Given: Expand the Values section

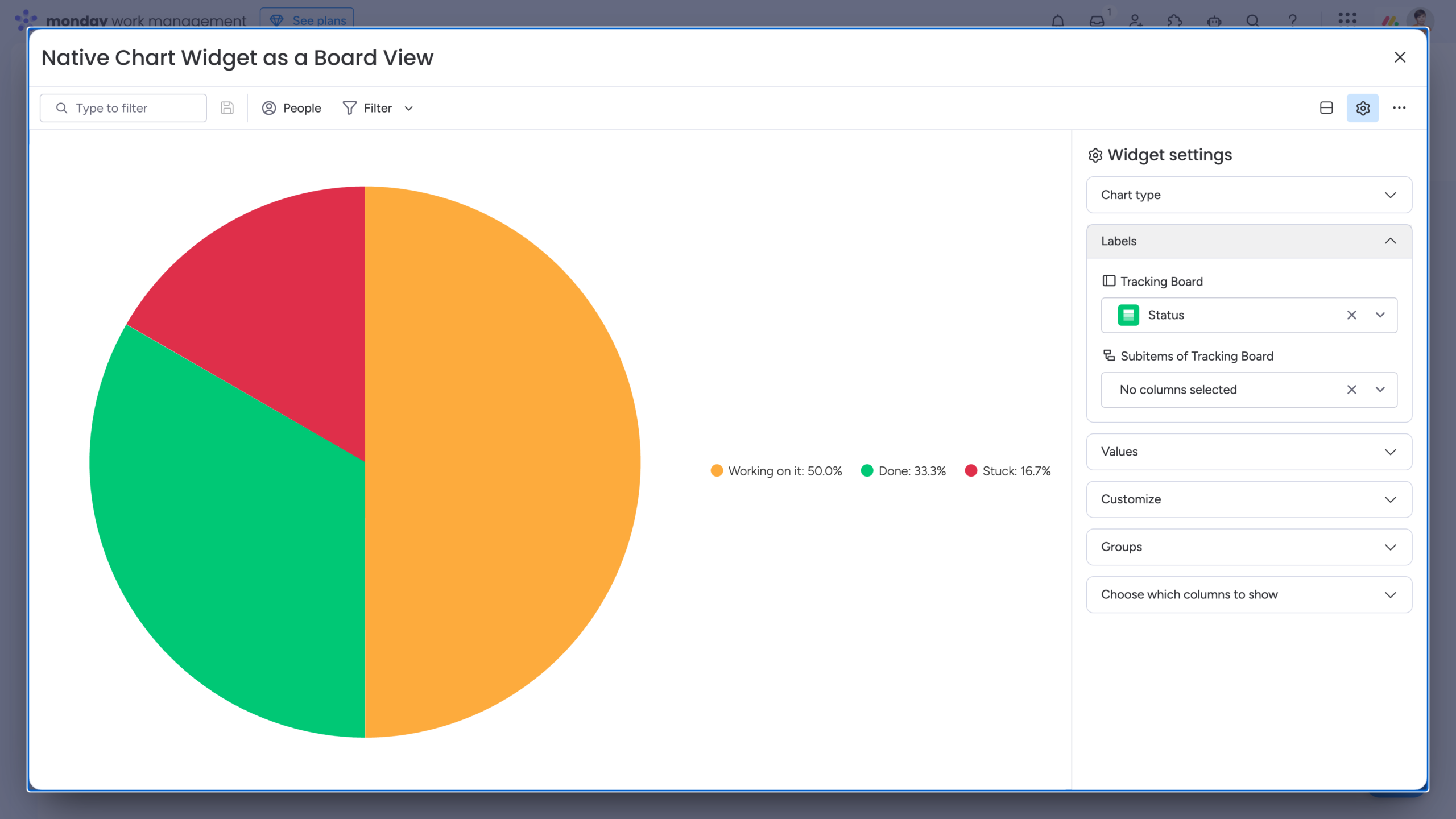Looking at the screenshot, I should (x=1248, y=451).
